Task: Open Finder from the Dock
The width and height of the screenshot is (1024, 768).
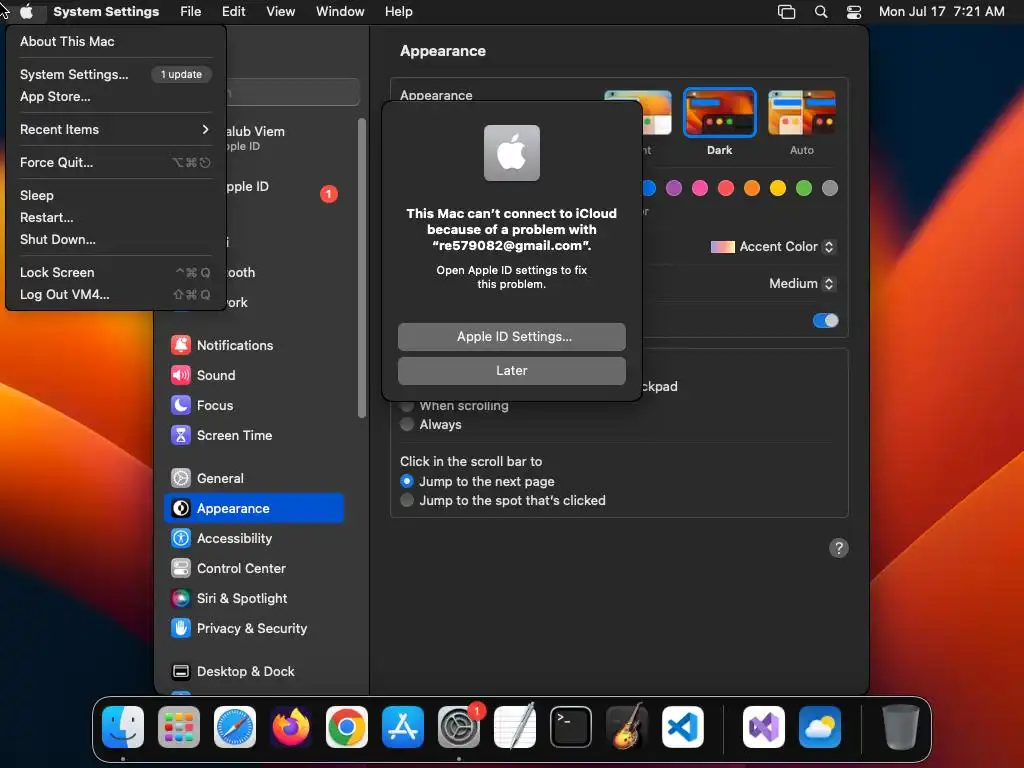Action: pos(123,727)
